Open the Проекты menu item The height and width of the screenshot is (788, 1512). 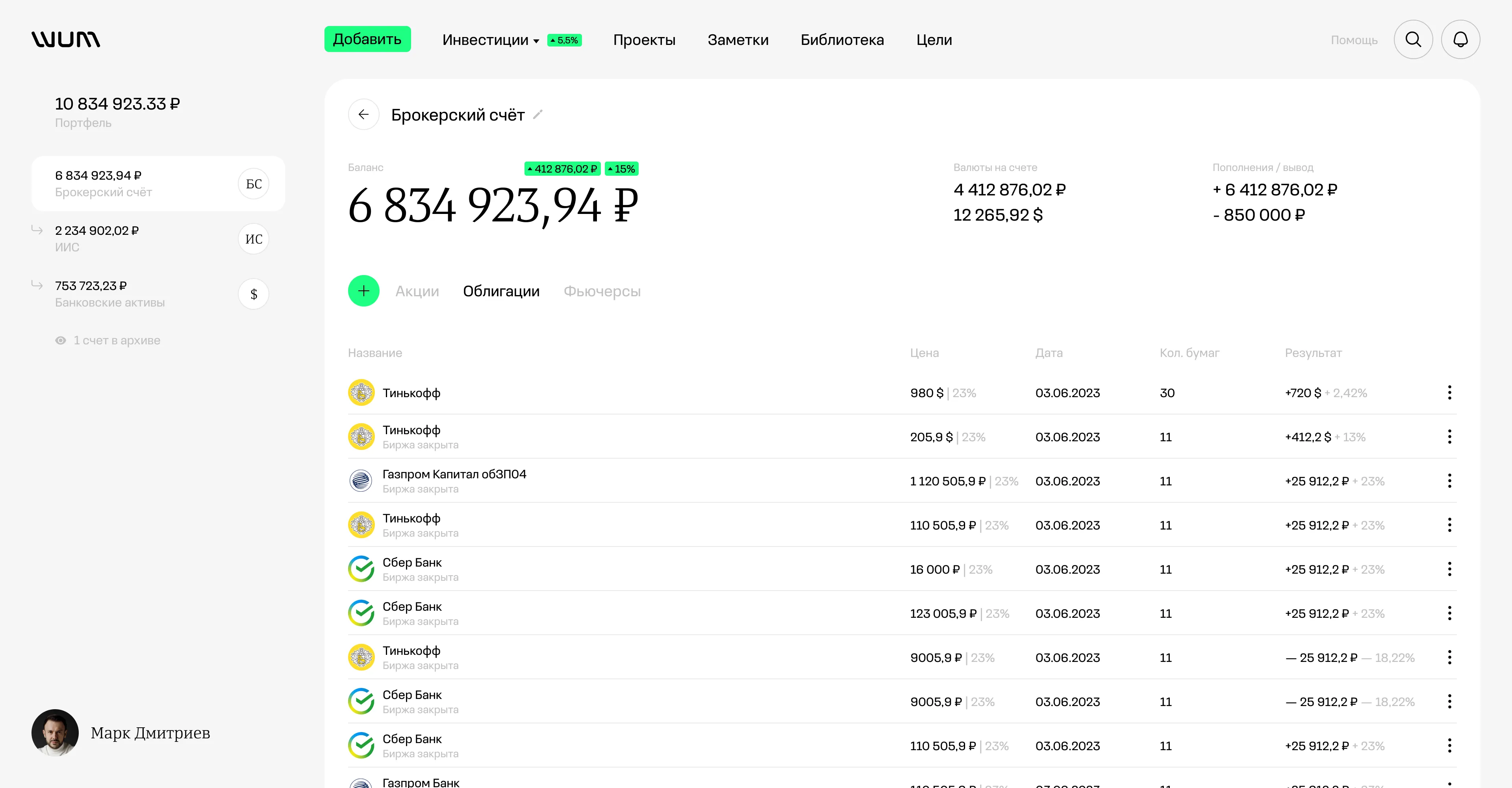644,40
